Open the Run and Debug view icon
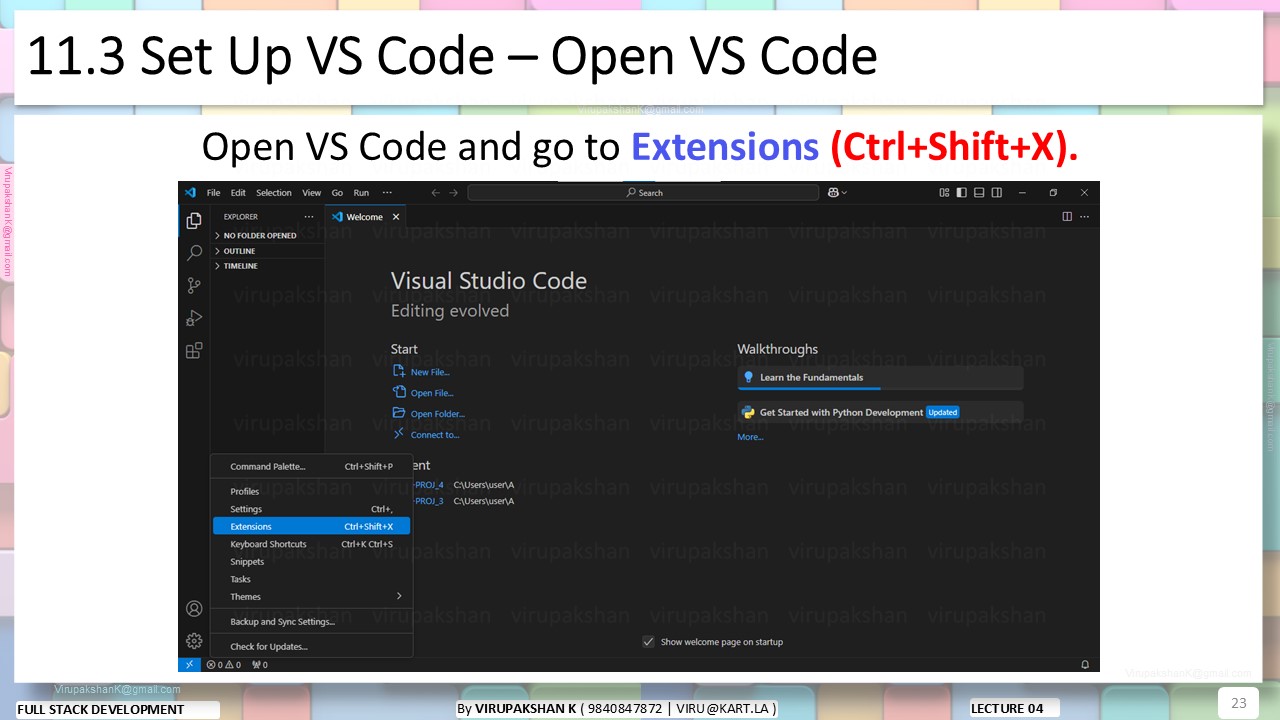The width and height of the screenshot is (1280, 720). [194, 318]
